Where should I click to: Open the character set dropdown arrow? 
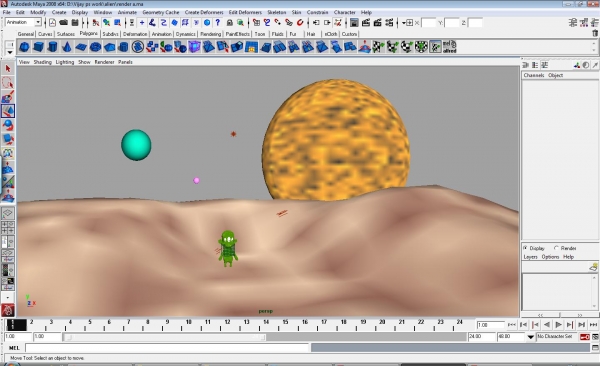(x=530, y=337)
